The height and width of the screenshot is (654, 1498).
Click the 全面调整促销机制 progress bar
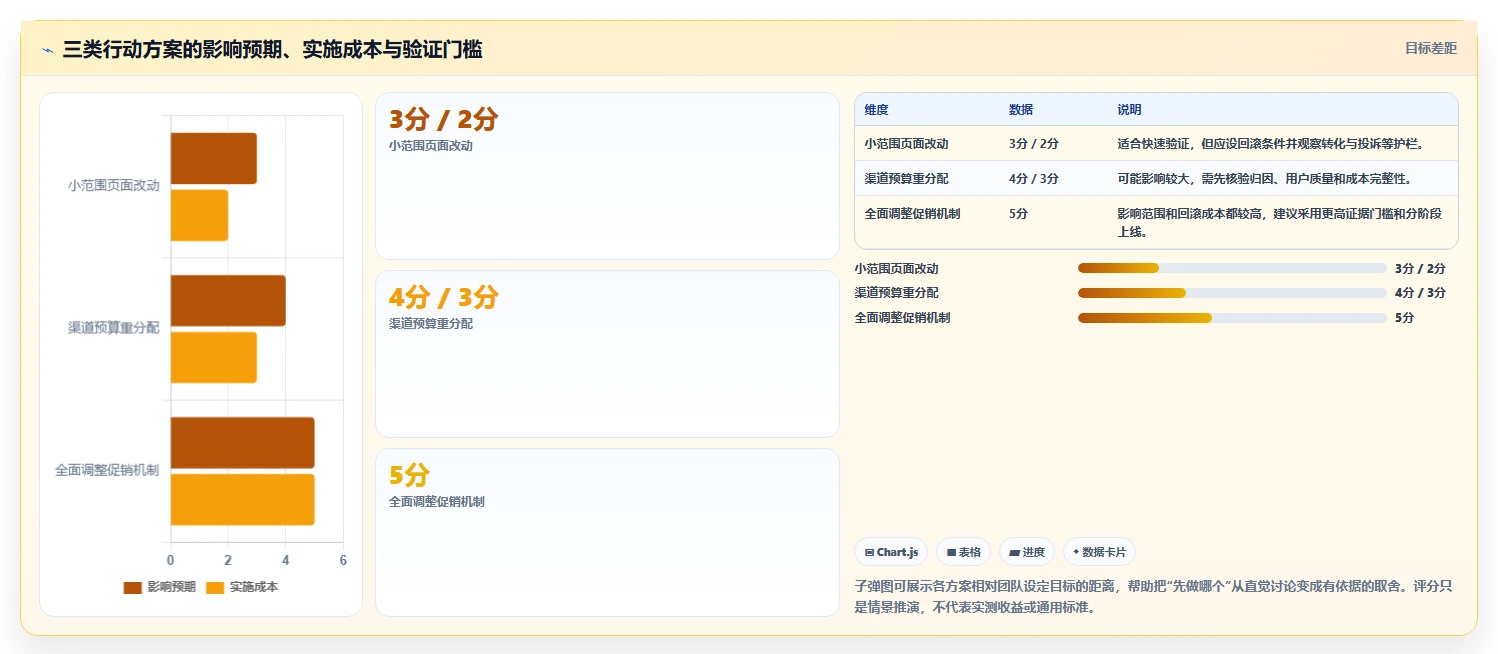[1232, 318]
